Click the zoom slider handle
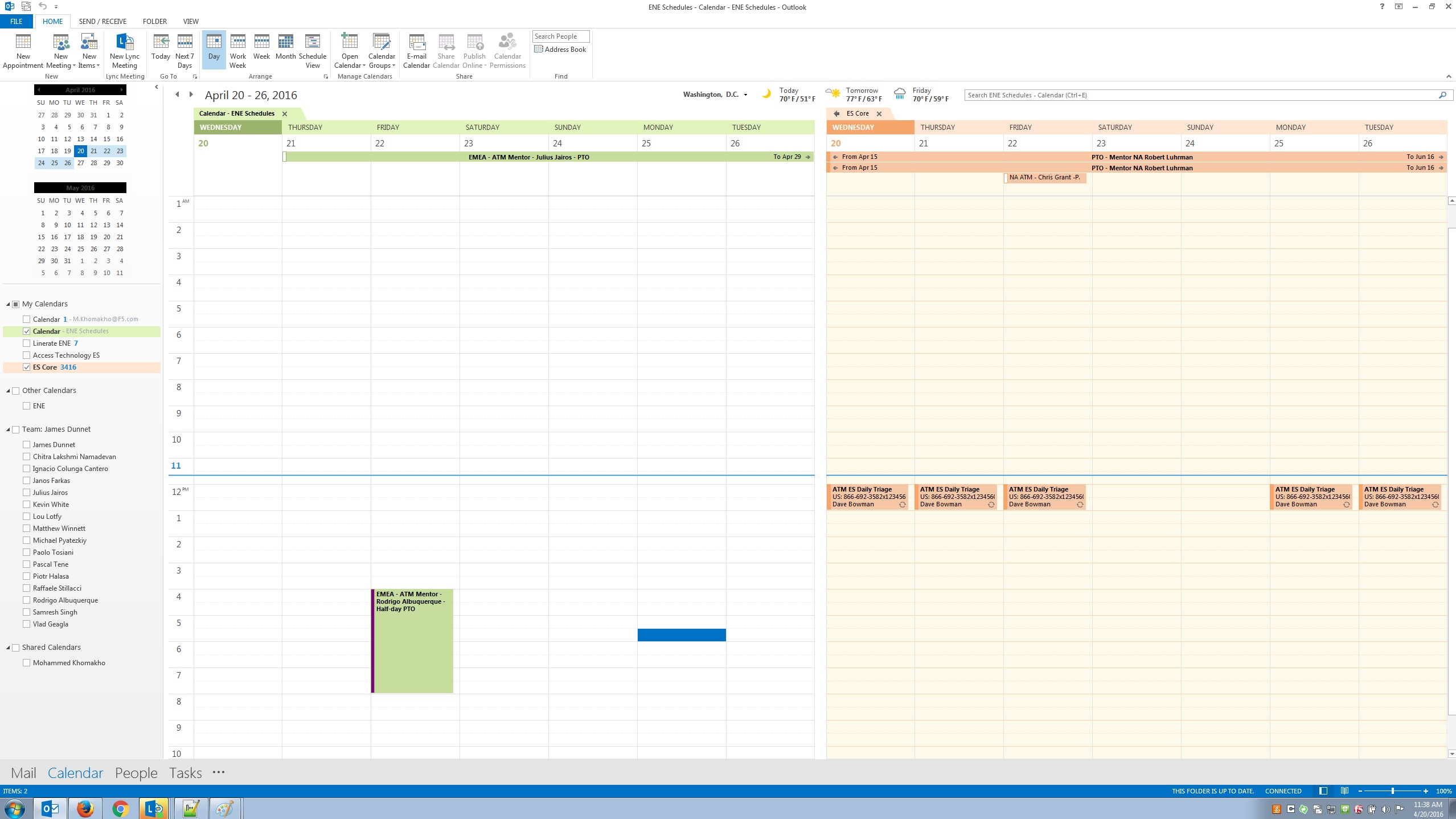Viewport: 1456px width, 819px height. click(1392, 791)
